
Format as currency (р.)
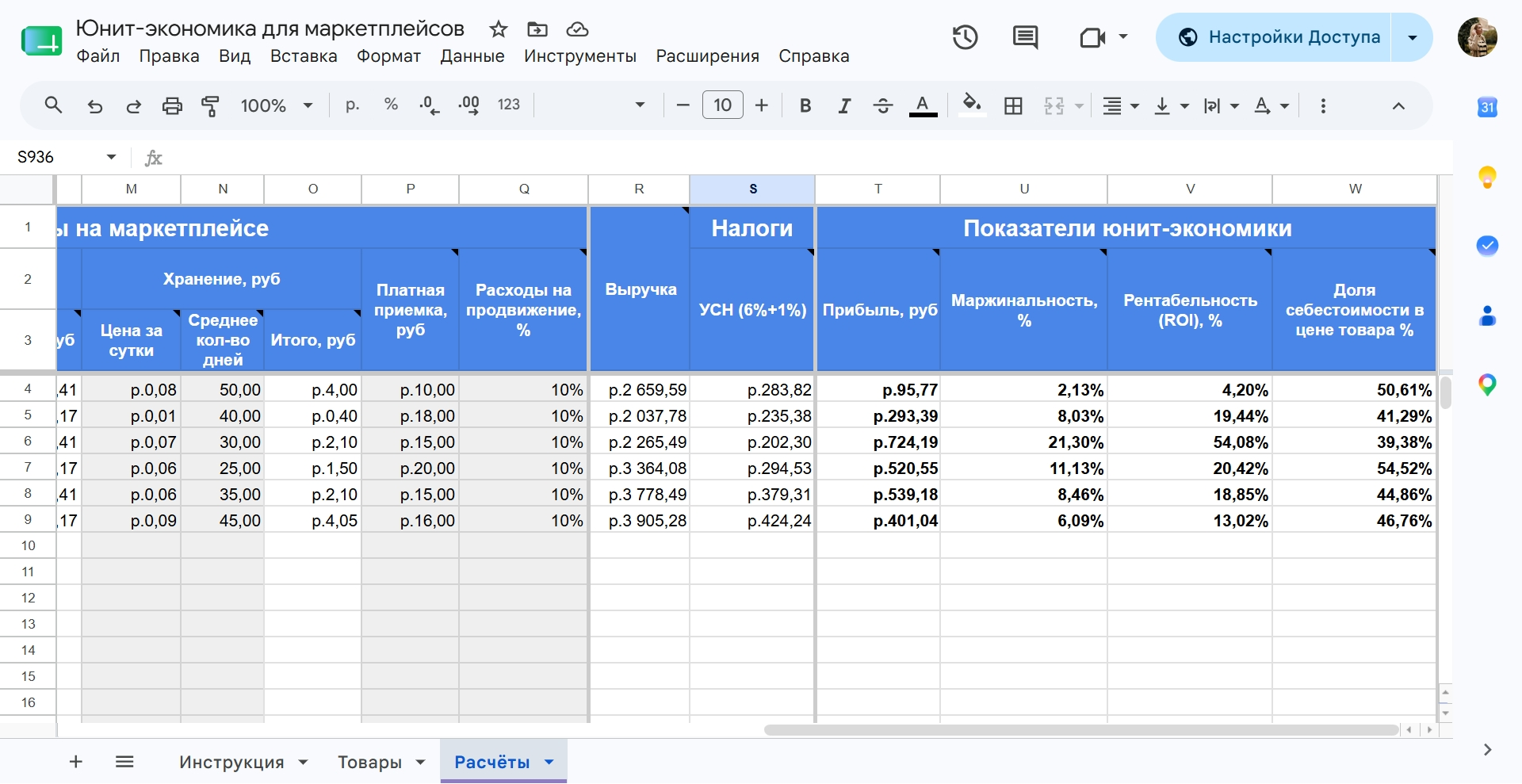[x=353, y=105]
